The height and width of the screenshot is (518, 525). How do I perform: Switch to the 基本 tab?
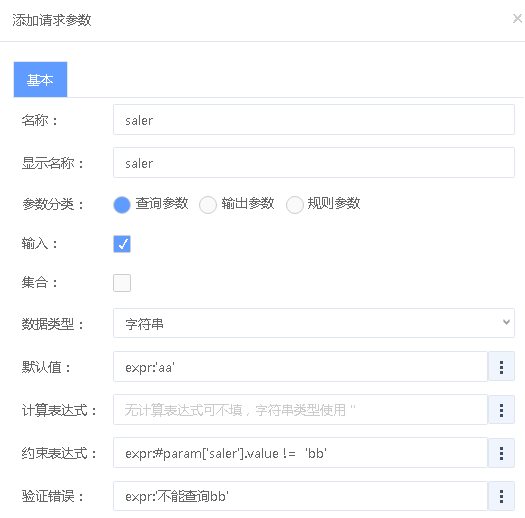pos(41,79)
